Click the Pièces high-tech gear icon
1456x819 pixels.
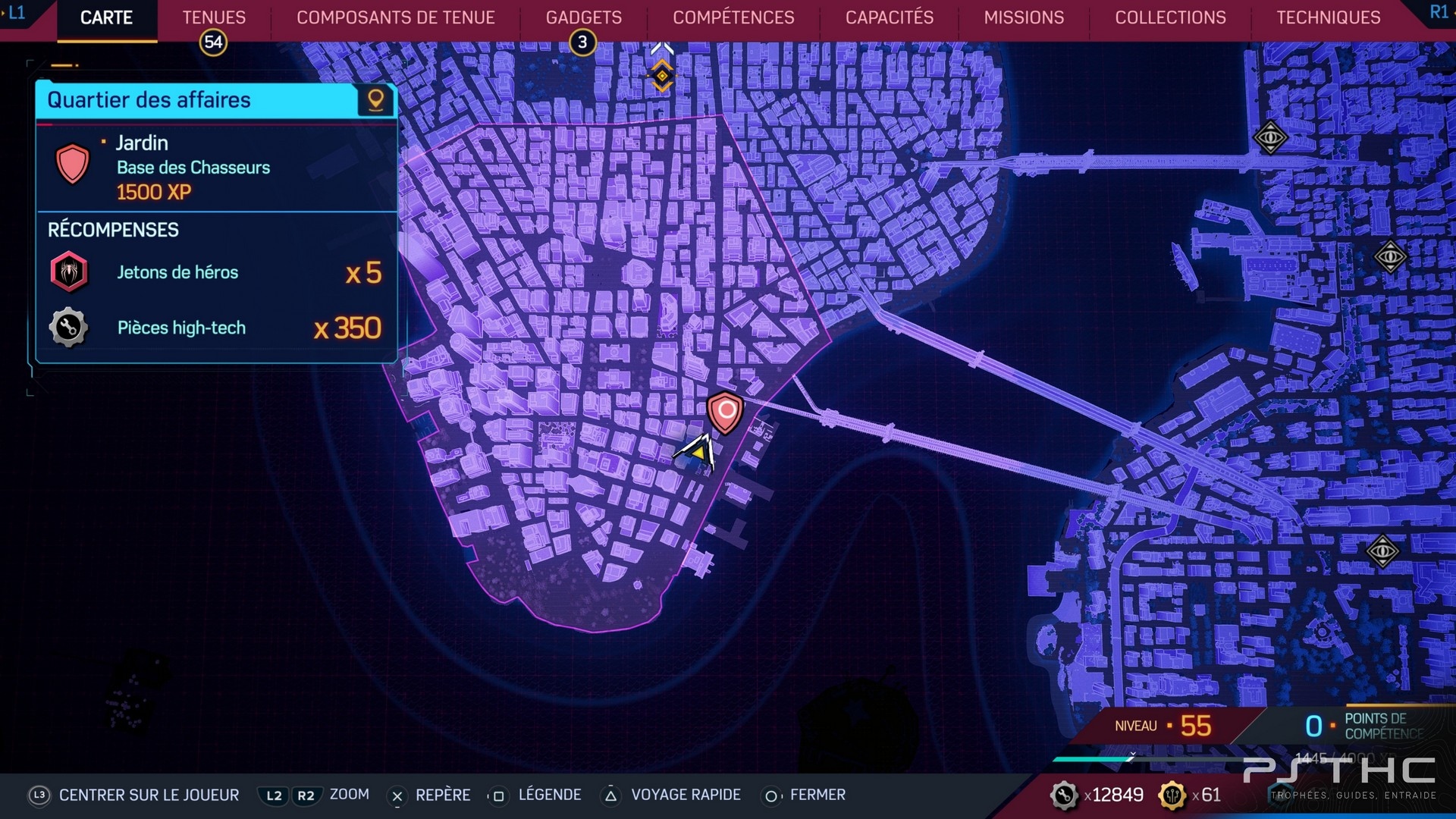pos(68,328)
